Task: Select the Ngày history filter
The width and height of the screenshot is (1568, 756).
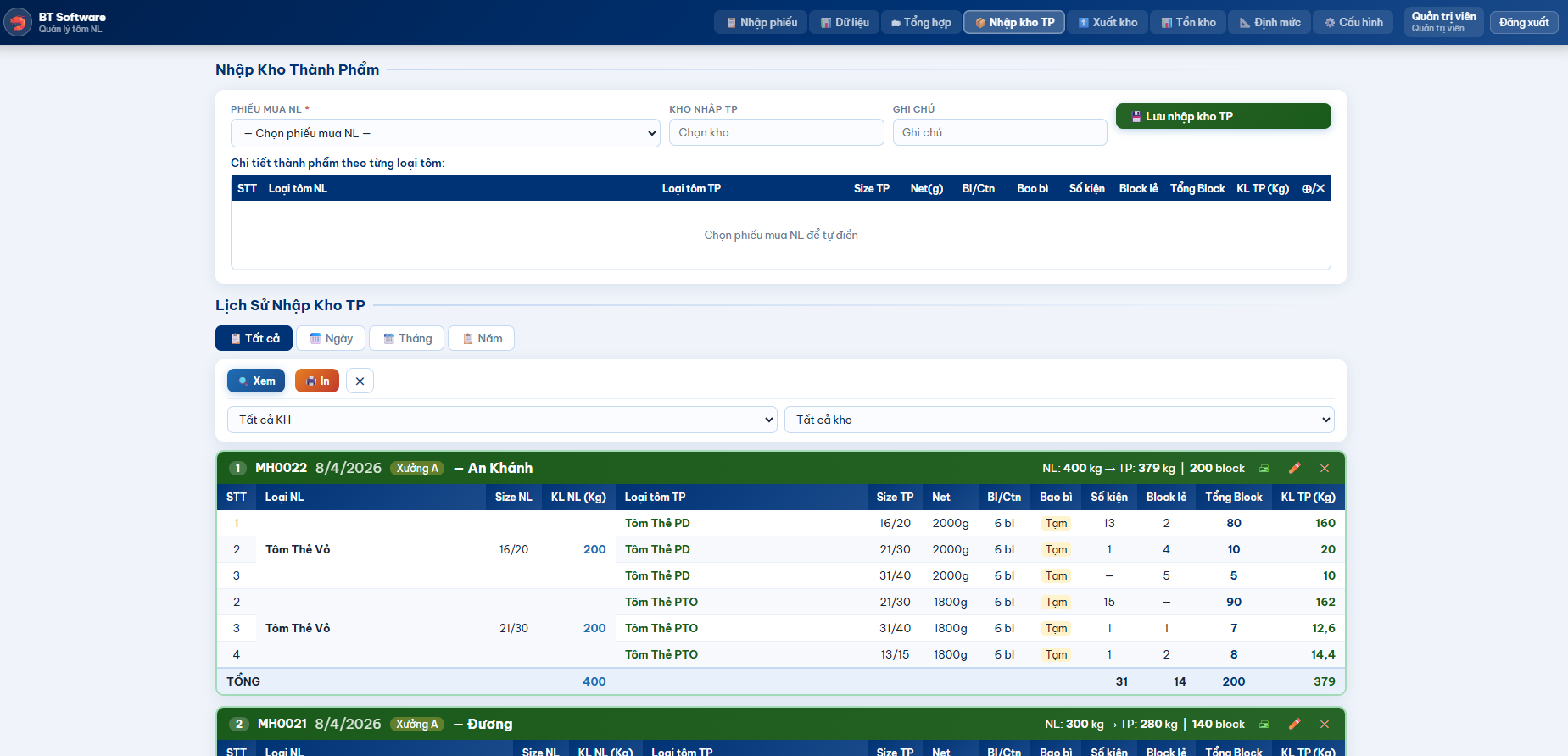Action: [x=331, y=339]
